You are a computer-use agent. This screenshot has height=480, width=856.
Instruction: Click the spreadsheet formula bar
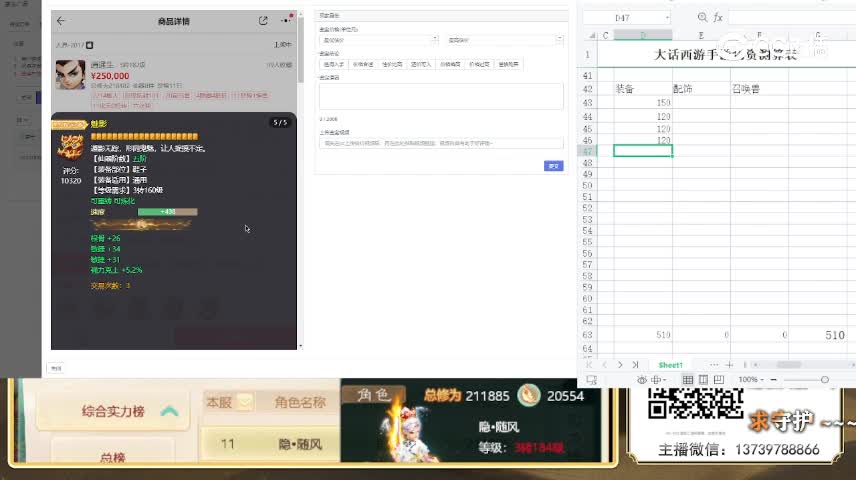tap(793, 18)
